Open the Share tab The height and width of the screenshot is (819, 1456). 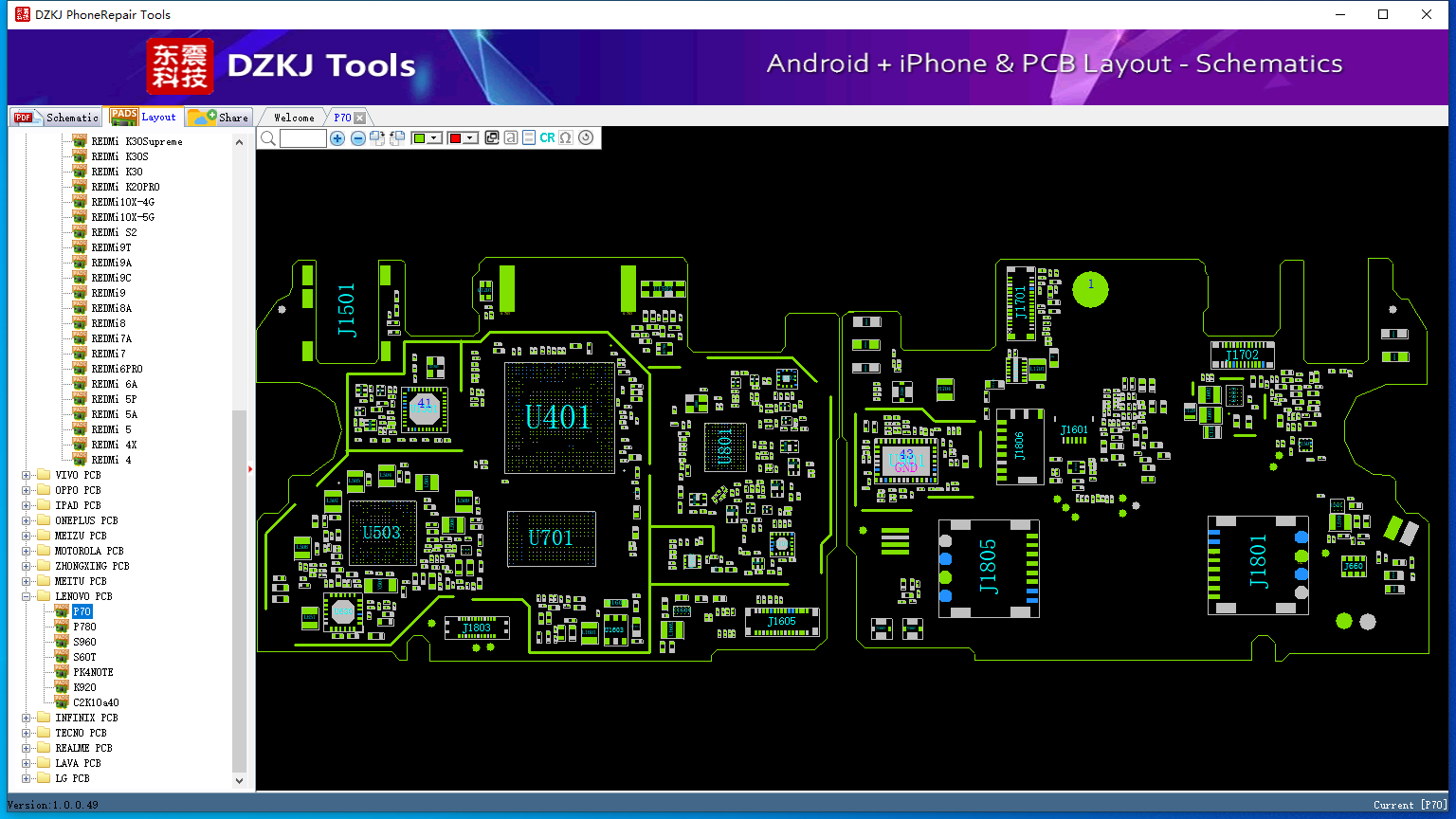click(218, 118)
